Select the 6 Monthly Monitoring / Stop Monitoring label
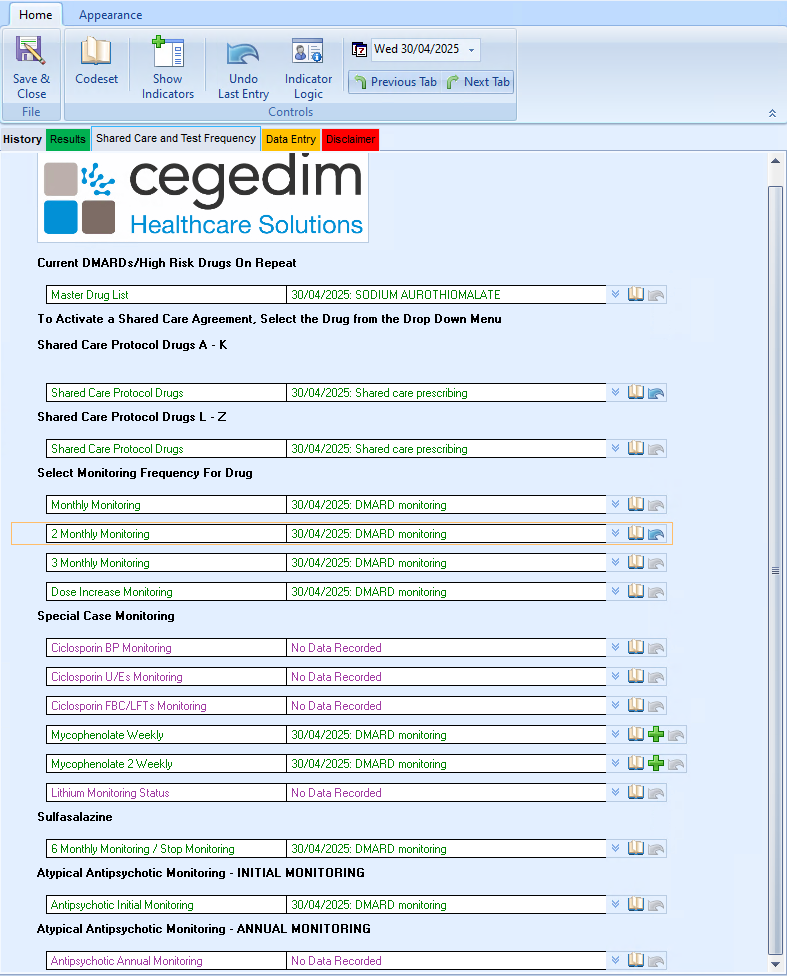This screenshot has height=976, width=787. (x=143, y=849)
